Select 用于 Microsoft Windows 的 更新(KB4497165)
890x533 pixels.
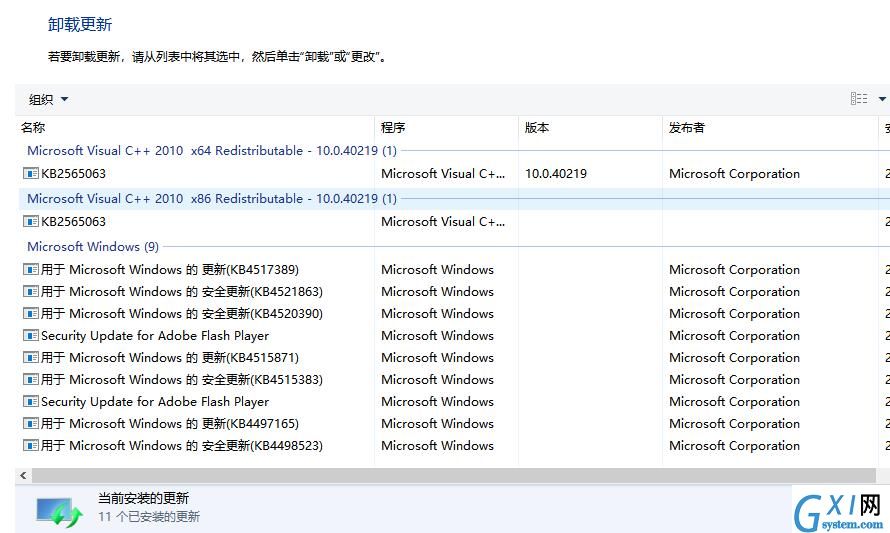coord(170,424)
